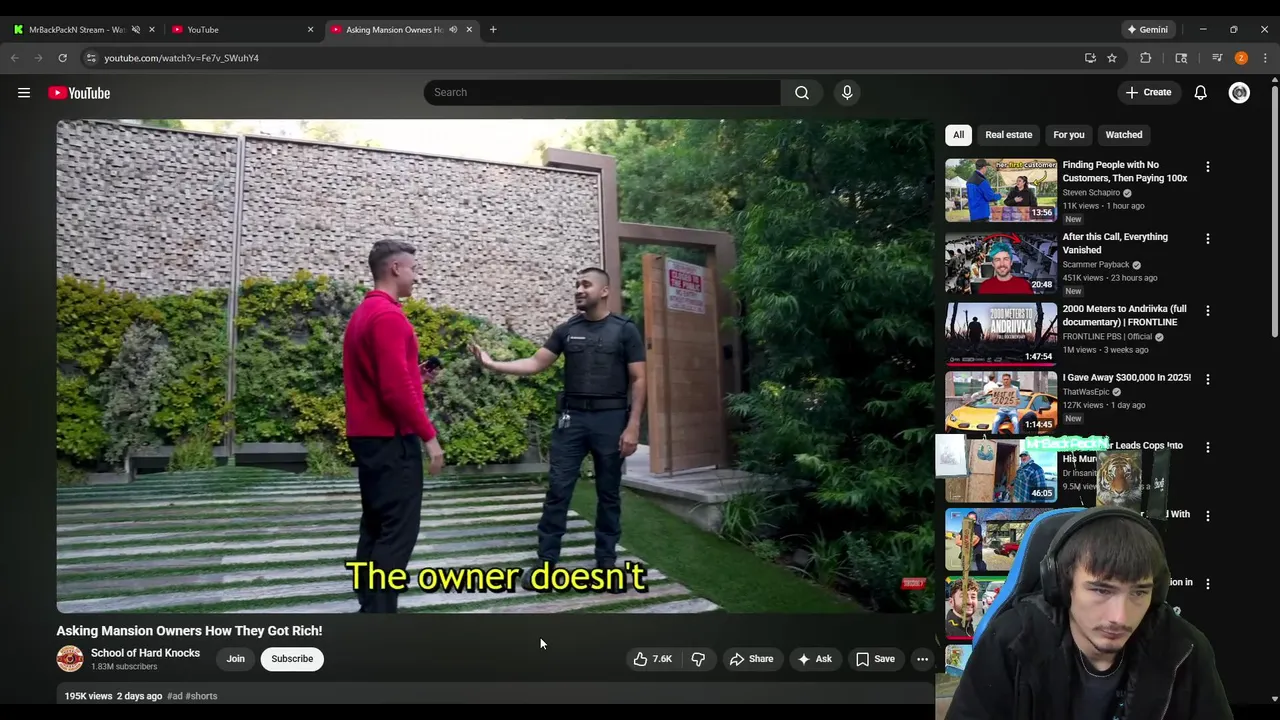Go back in browser history
Viewport: 1280px width, 720px height.
(x=15, y=58)
